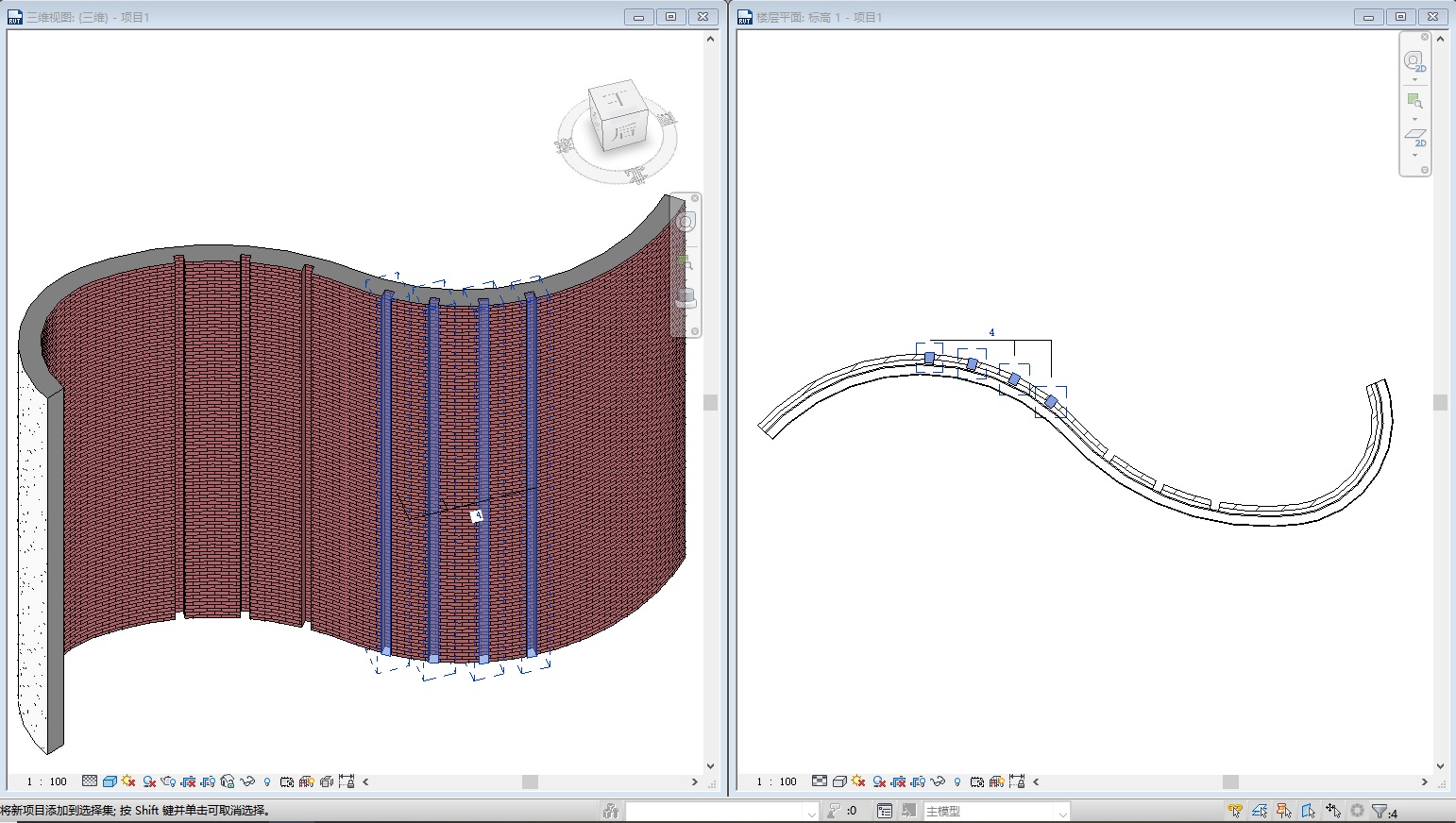
Task: Reveal constraints in the 3D view
Action: tap(347, 781)
